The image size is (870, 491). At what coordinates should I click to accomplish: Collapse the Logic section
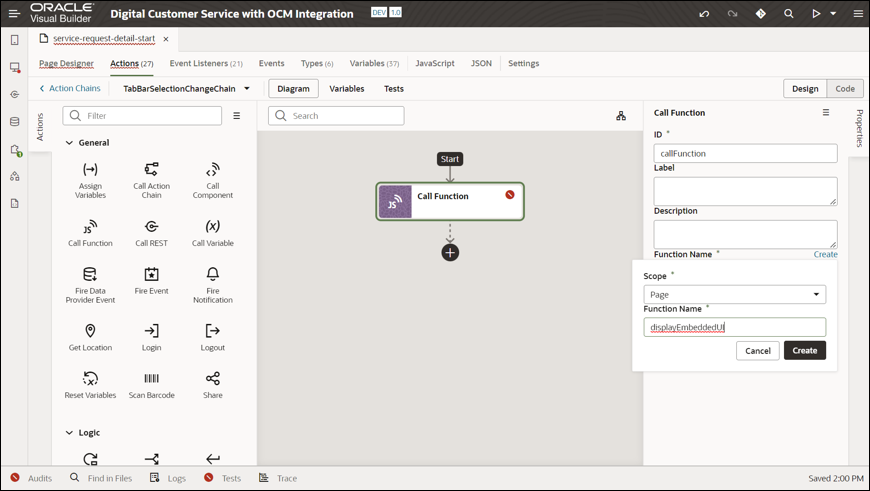point(69,433)
